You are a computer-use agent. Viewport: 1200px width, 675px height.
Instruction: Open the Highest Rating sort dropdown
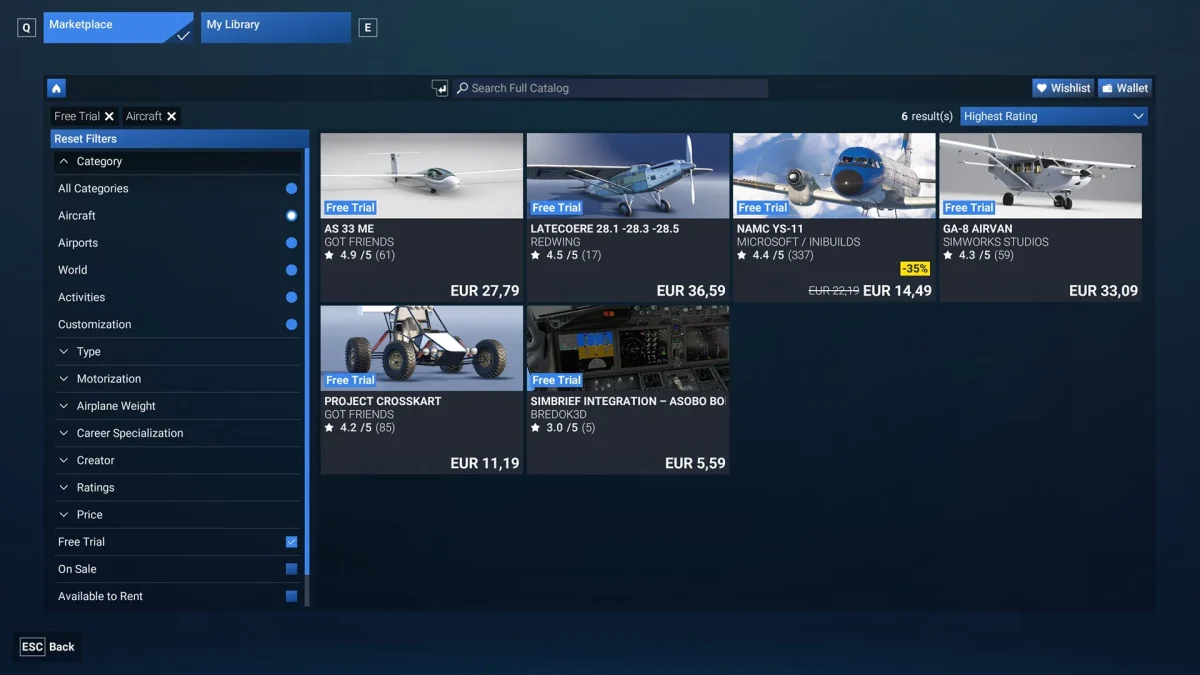click(x=1052, y=116)
